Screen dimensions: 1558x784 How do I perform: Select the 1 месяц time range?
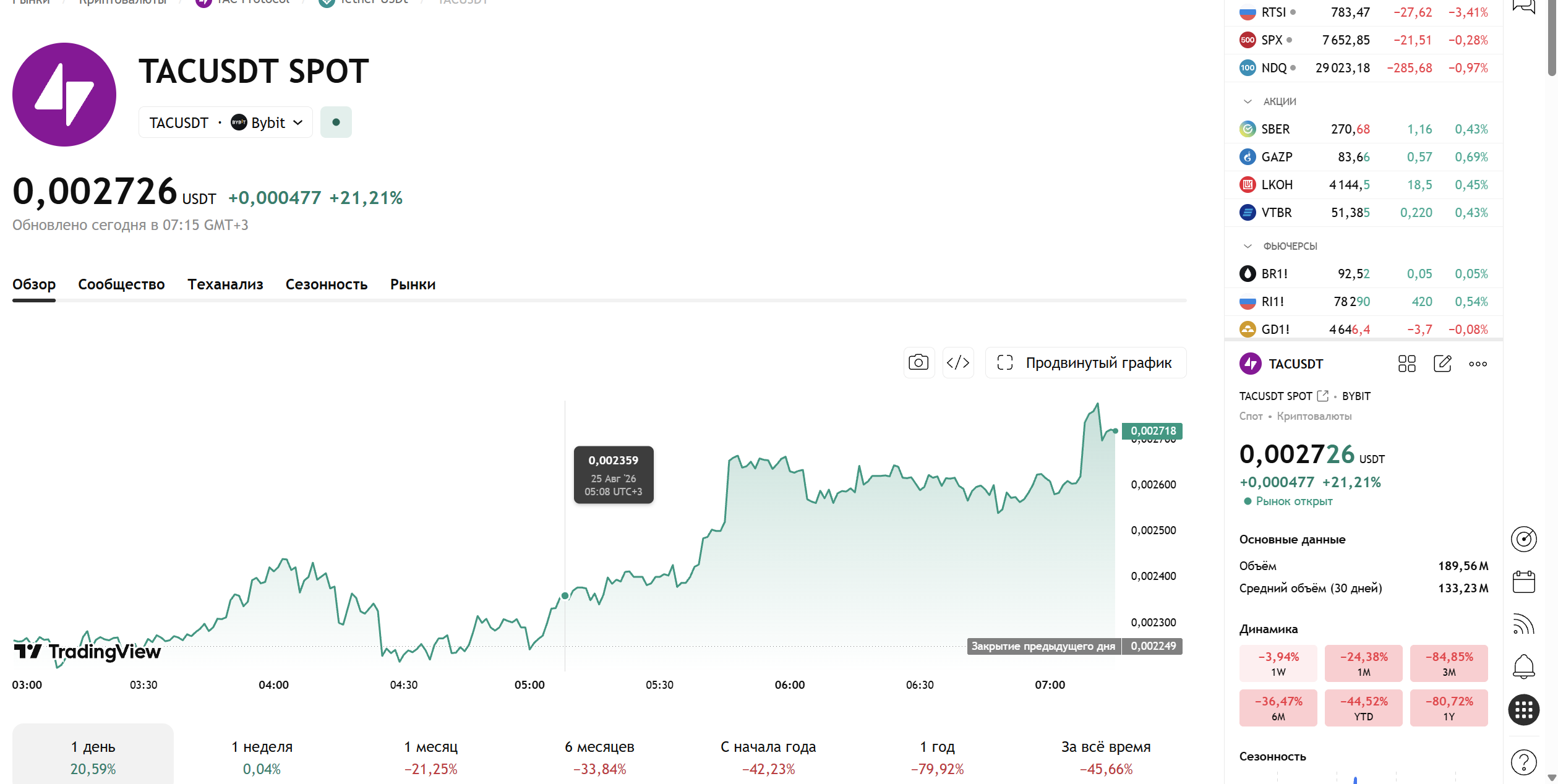[x=430, y=757]
